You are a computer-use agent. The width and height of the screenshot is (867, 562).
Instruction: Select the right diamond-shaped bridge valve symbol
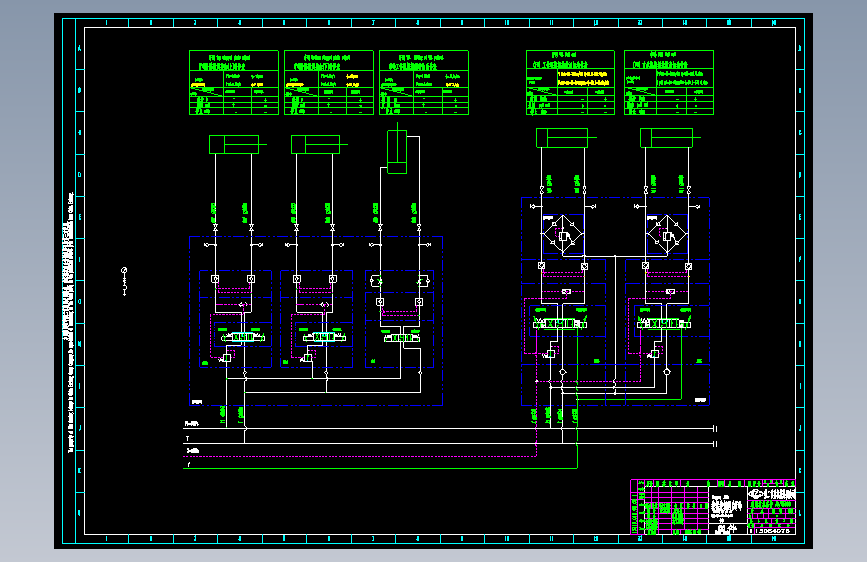click(x=667, y=235)
